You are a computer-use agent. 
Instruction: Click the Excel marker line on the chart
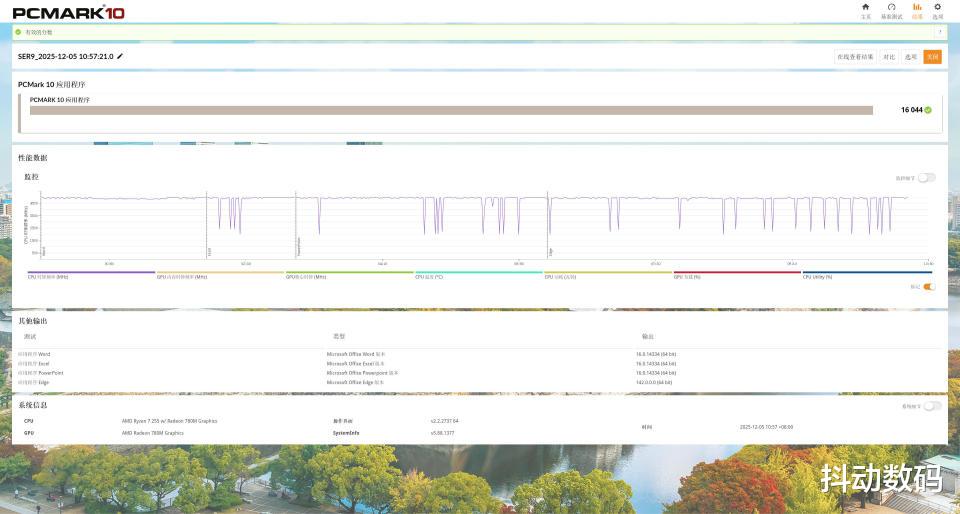(206, 225)
